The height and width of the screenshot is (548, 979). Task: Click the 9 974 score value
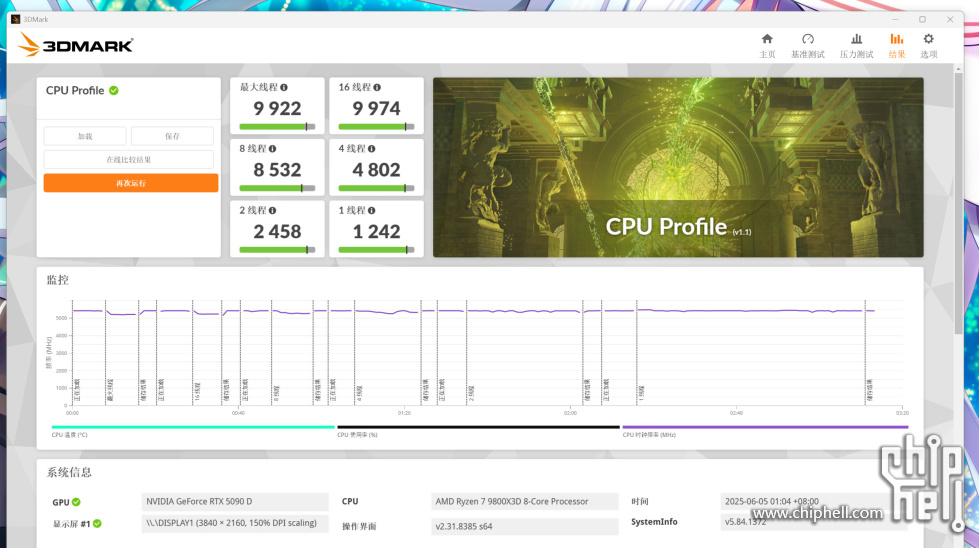point(376,109)
